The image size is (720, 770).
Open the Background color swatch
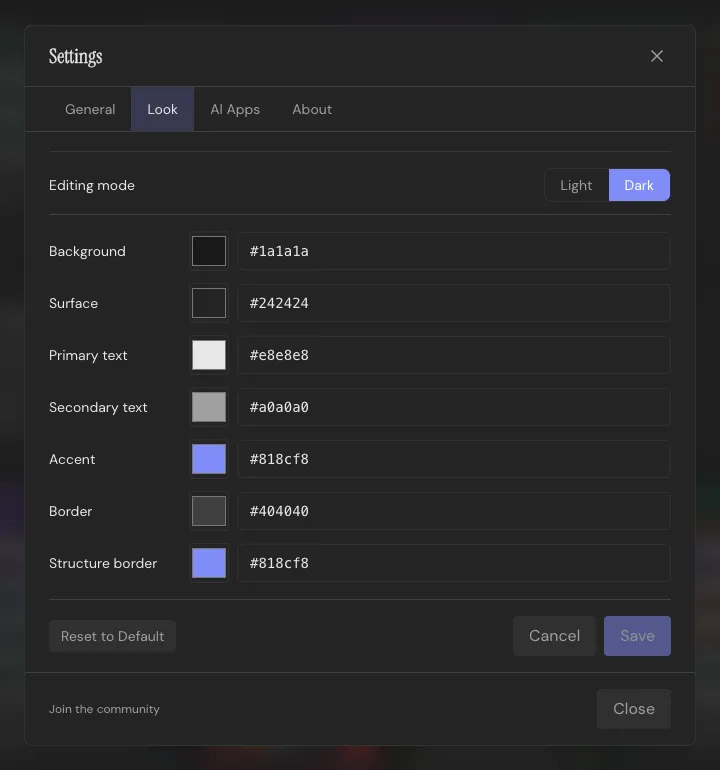[209, 251]
